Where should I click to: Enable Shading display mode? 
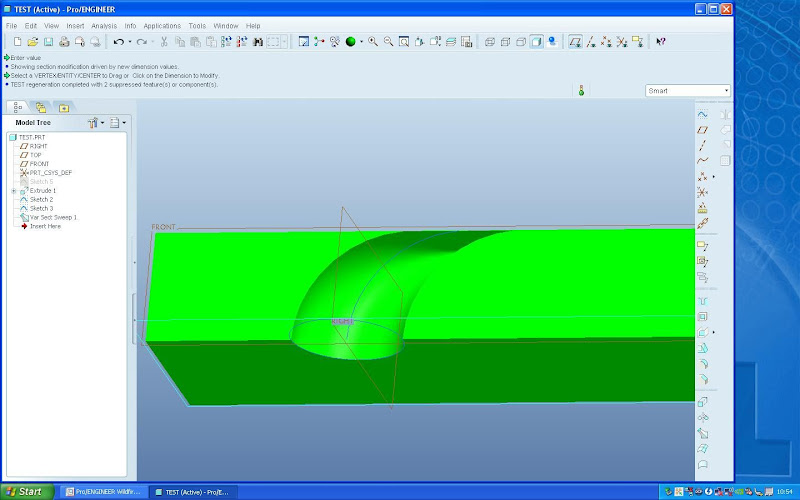pyautogui.click(x=537, y=42)
